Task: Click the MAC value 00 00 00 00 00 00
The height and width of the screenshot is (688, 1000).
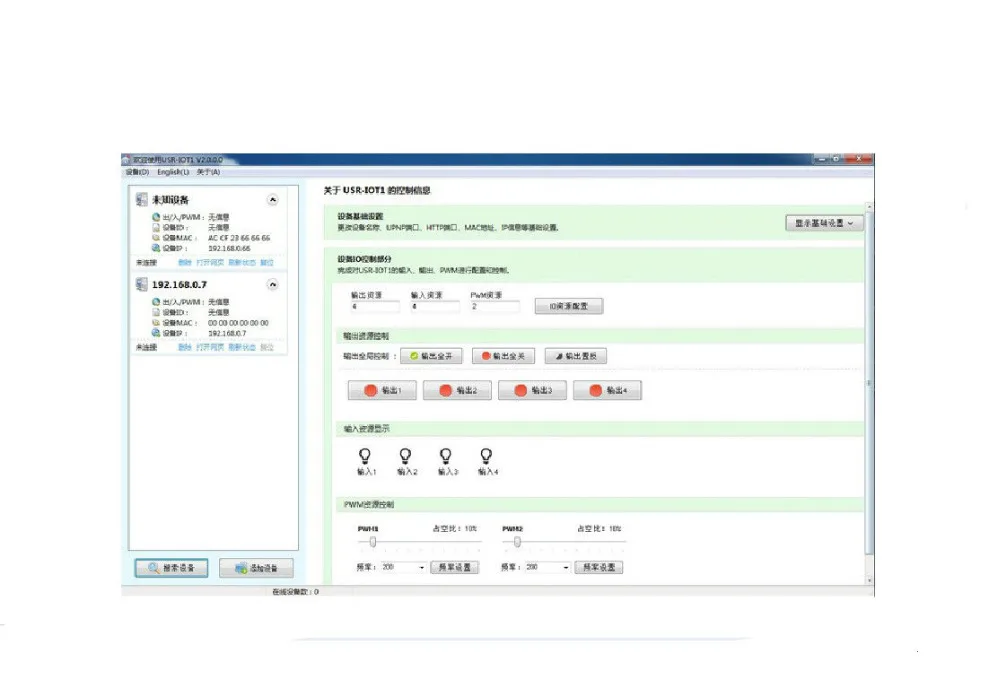Action: [x=239, y=323]
